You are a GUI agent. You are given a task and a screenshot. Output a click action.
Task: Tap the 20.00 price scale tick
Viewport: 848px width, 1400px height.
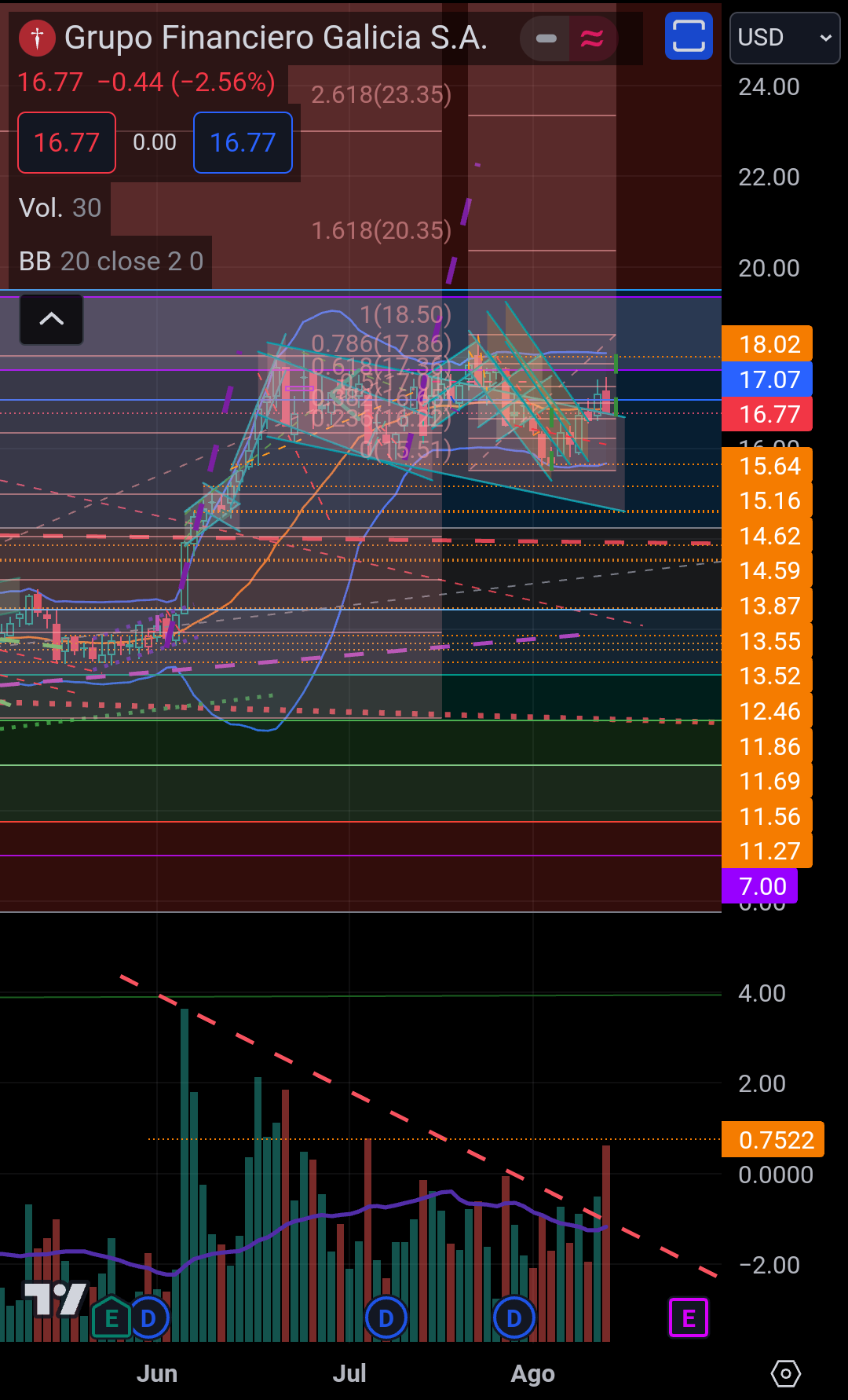(x=769, y=268)
